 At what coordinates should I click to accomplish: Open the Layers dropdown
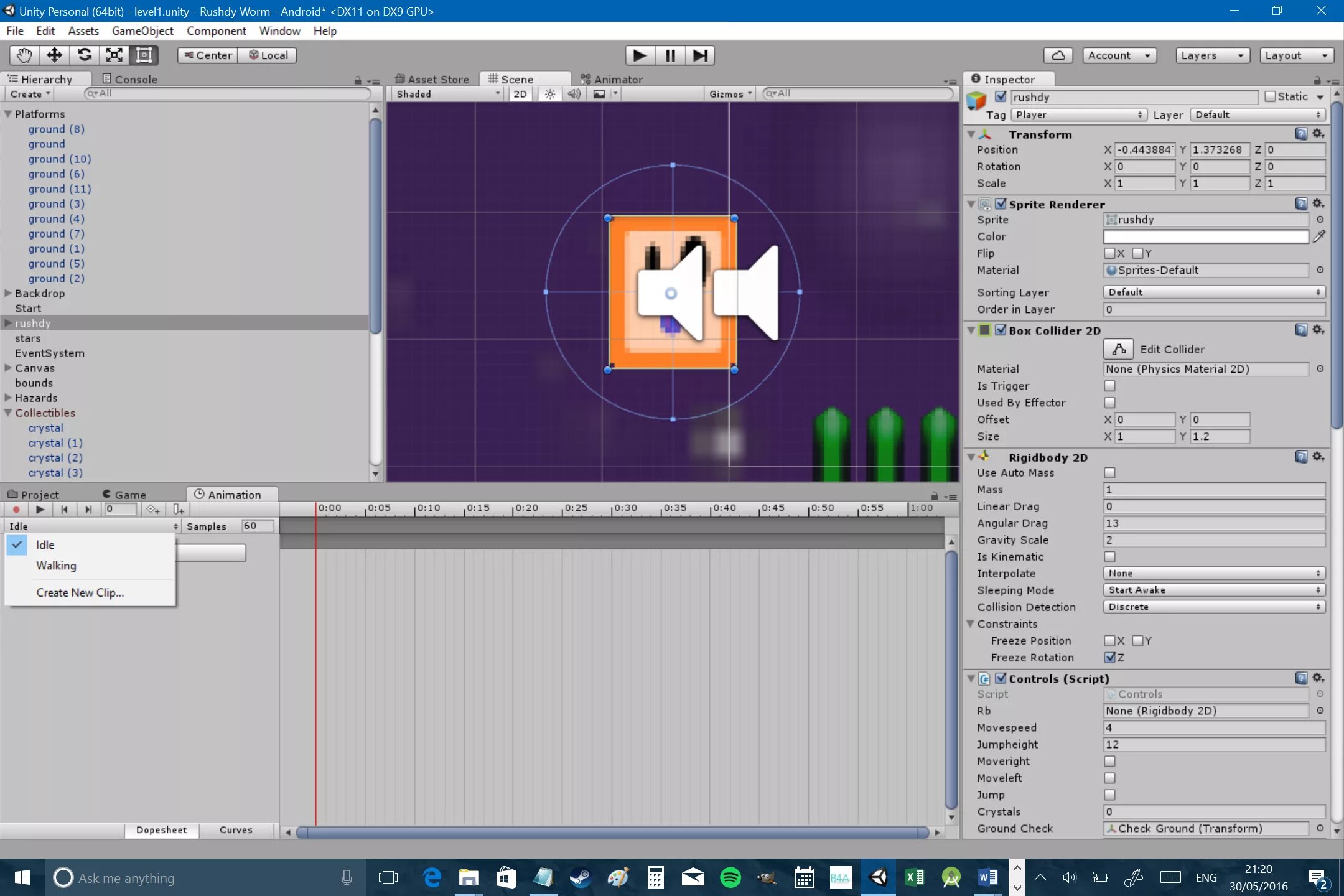point(1212,55)
